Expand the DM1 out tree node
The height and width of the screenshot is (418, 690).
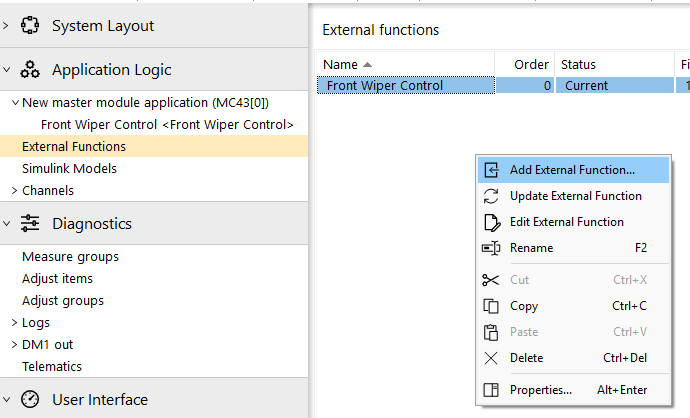[x=14, y=345]
